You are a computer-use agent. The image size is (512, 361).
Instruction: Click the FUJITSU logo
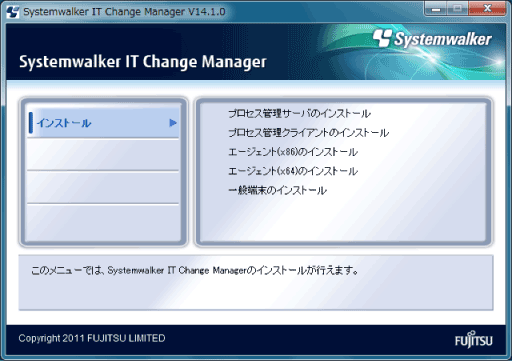click(x=473, y=340)
